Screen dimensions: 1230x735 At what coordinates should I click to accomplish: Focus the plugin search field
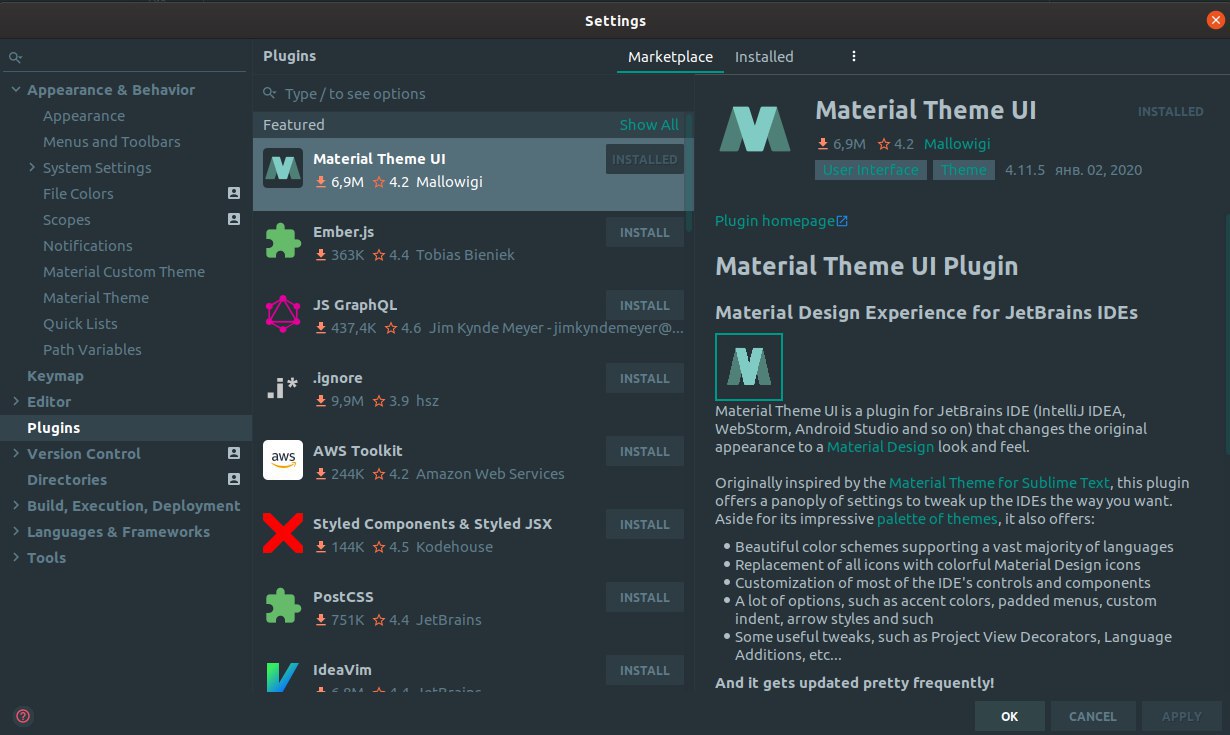click(472, 94)
